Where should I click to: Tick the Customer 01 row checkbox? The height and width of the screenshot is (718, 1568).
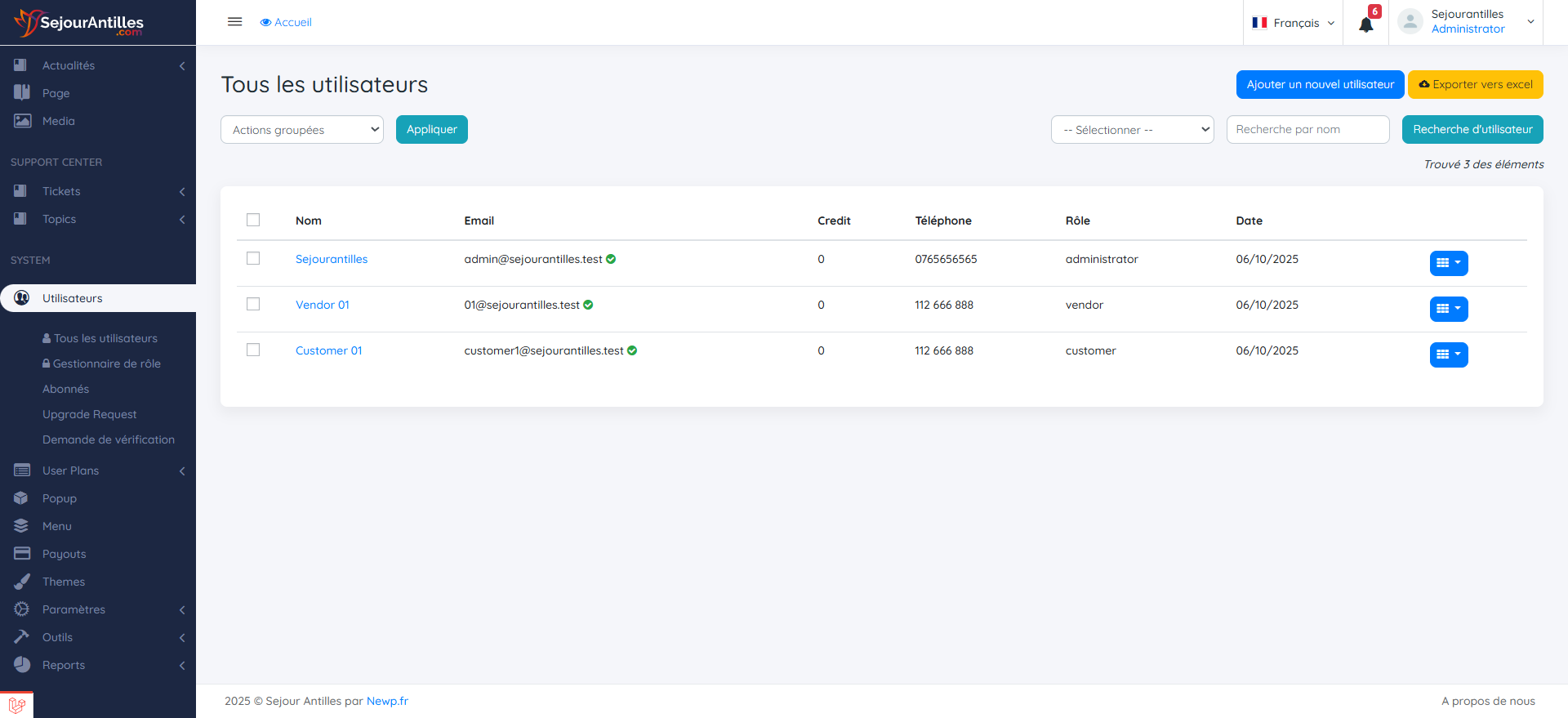click(x=253, y=350)
